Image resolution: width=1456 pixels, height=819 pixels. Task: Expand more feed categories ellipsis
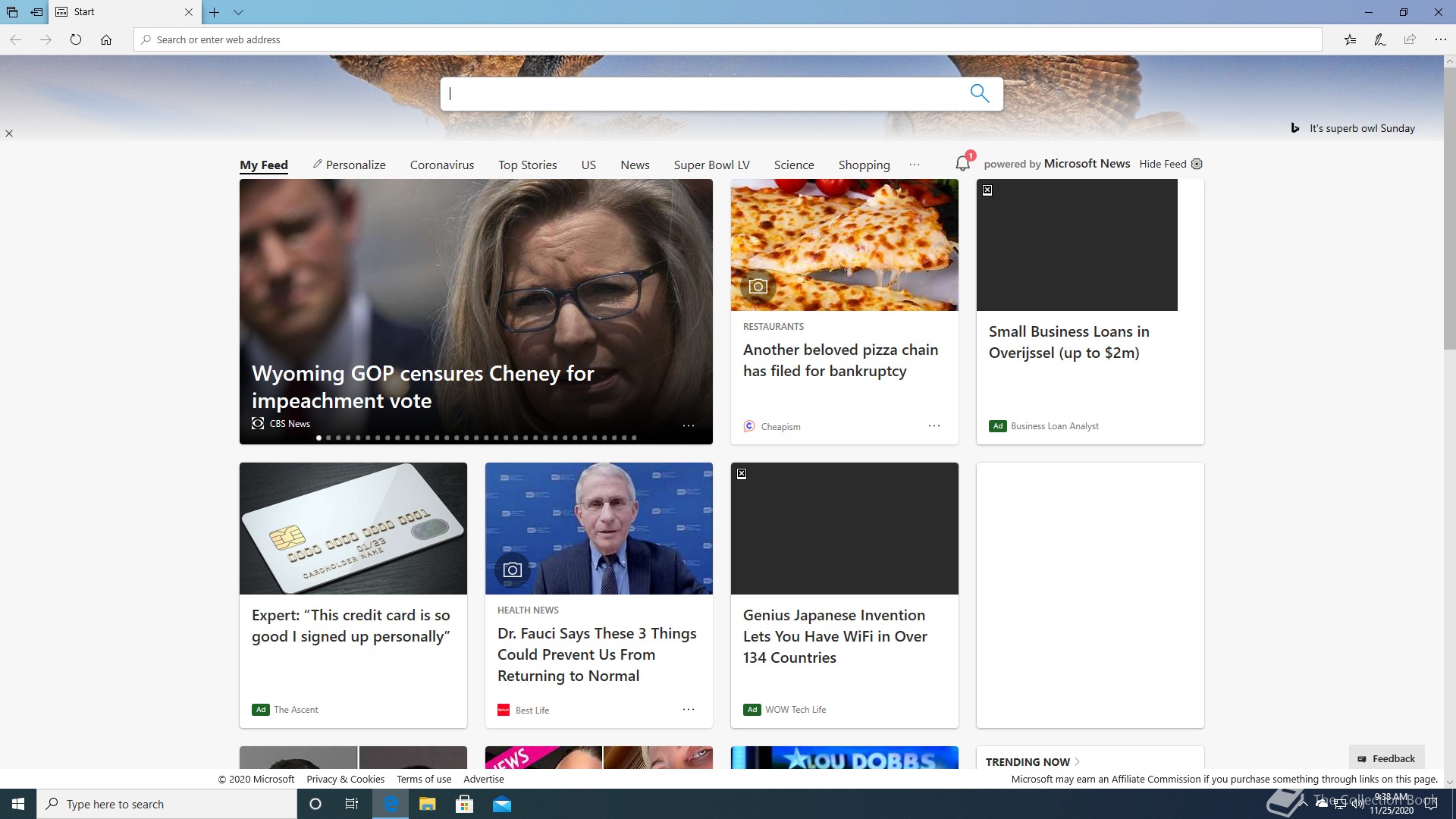tap(915, 165)
